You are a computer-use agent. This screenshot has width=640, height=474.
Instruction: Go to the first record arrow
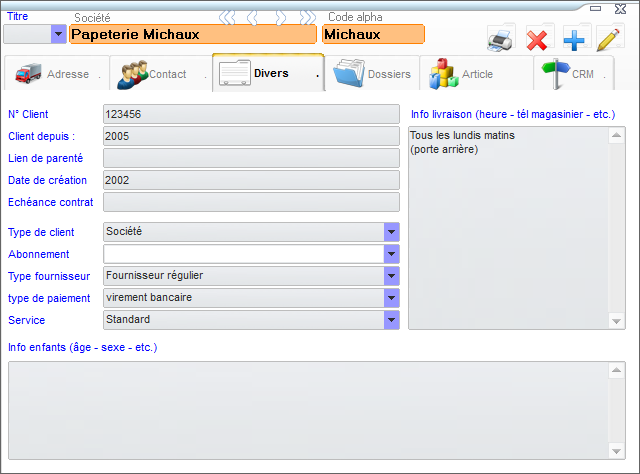tap(228, 18)
